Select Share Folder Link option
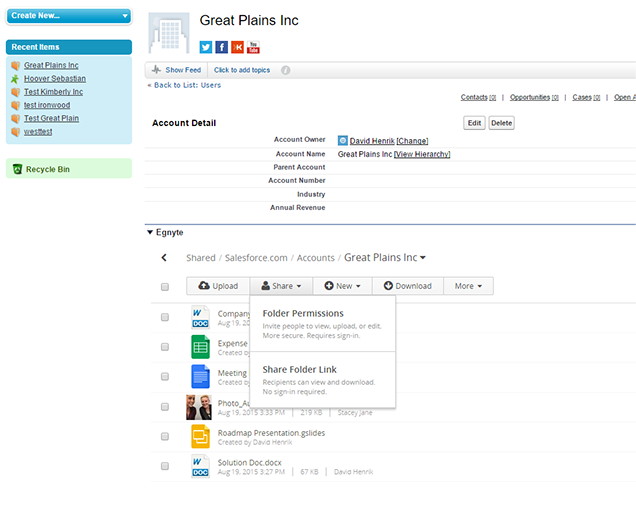This screenshot has height=514, width=636. 299,370
